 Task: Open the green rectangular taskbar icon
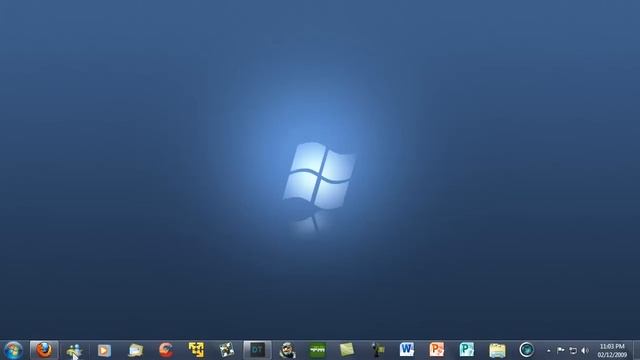tap(318, 350)
